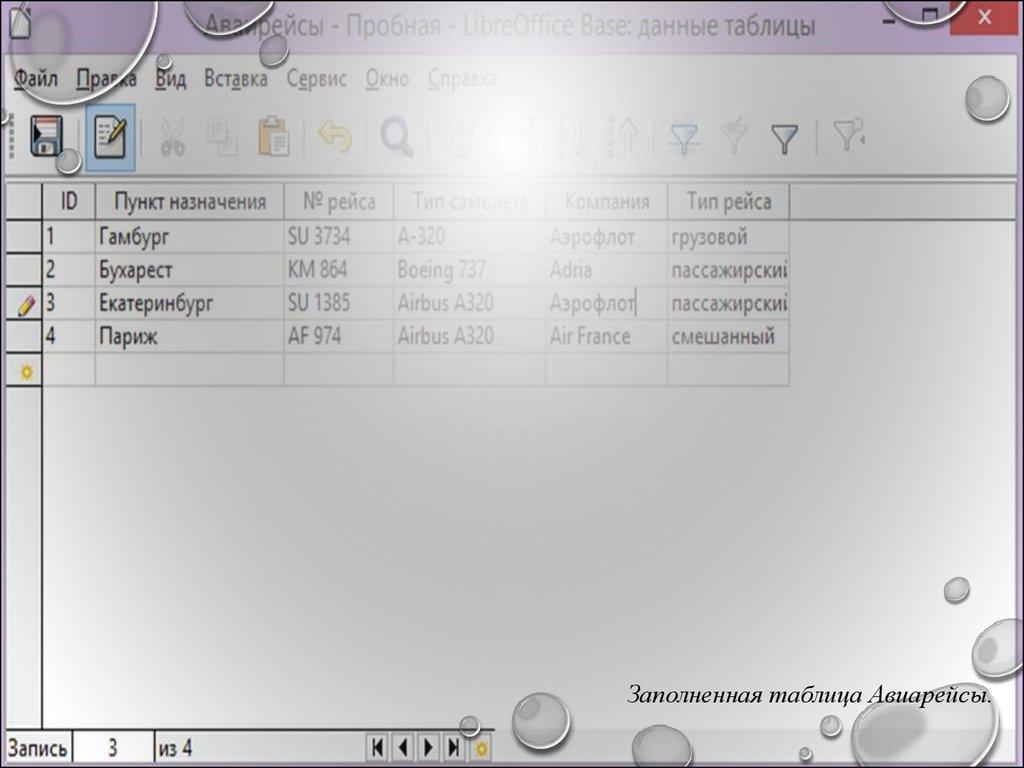Go to next record arrow
Viewport: 1024px width, 768px height.
pos(428,747)
